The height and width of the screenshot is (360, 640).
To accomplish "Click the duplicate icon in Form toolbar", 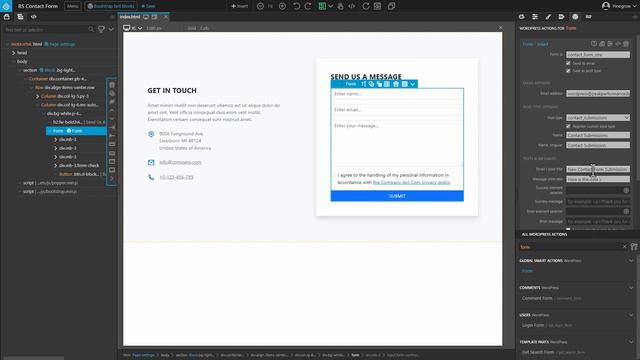I will tap(371, 84).
